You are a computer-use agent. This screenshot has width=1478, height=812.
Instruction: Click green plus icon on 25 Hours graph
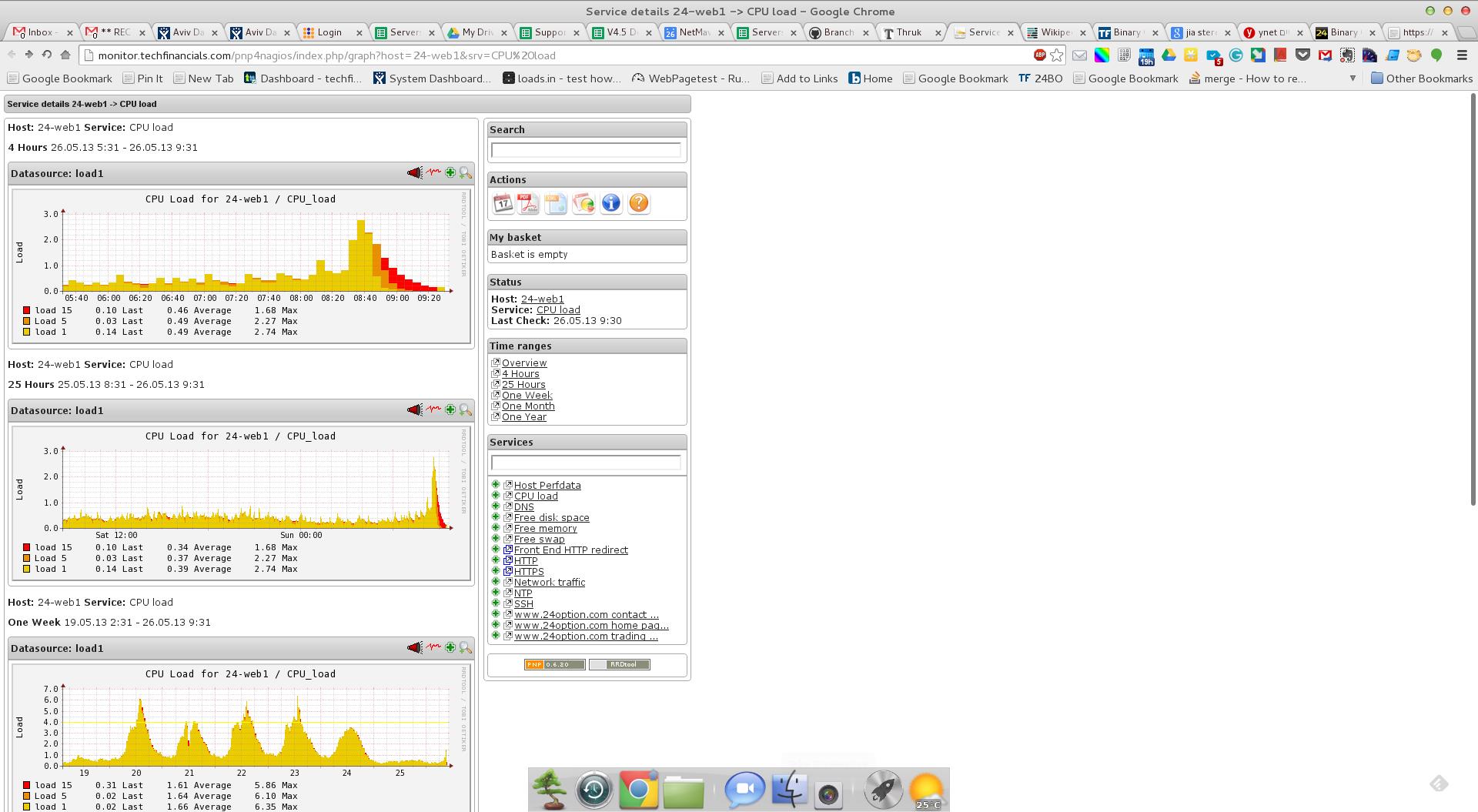coord(450,410)
